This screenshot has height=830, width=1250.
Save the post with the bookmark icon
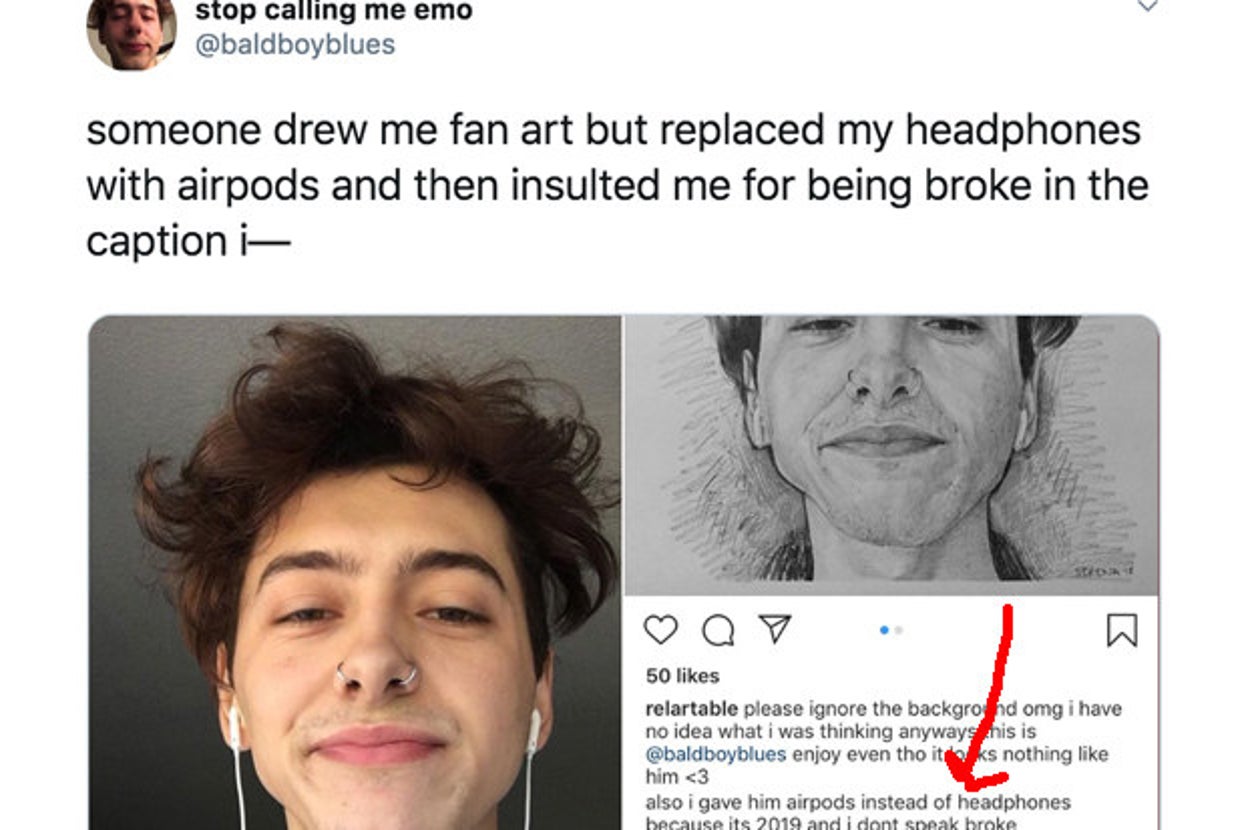coord(1121,630)
